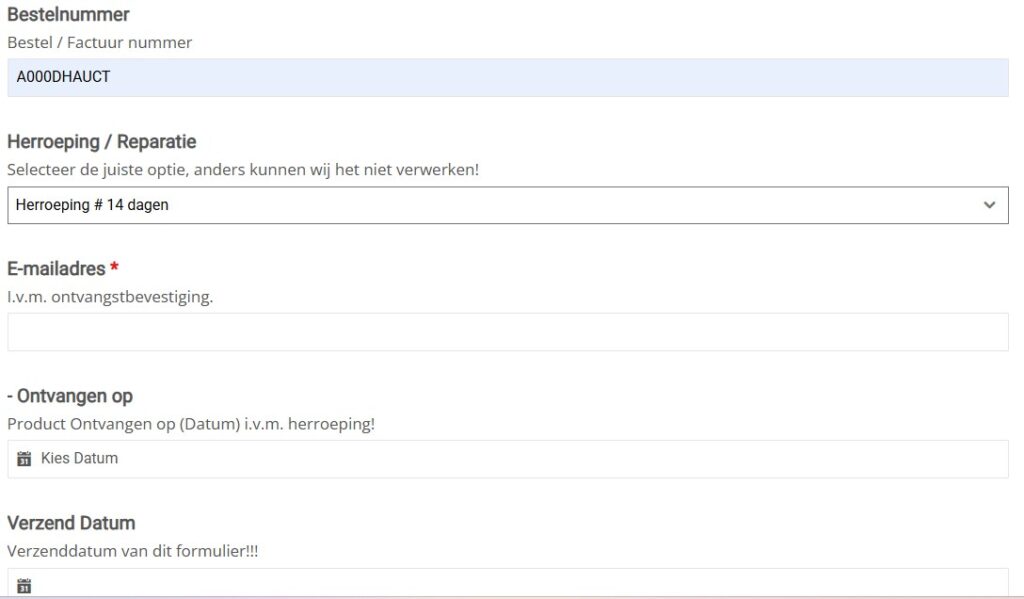This screenshot has height=599, width=1024.
Task: Open the 'Herroeping # 14 dagen' dropdown
Action: 500,205
